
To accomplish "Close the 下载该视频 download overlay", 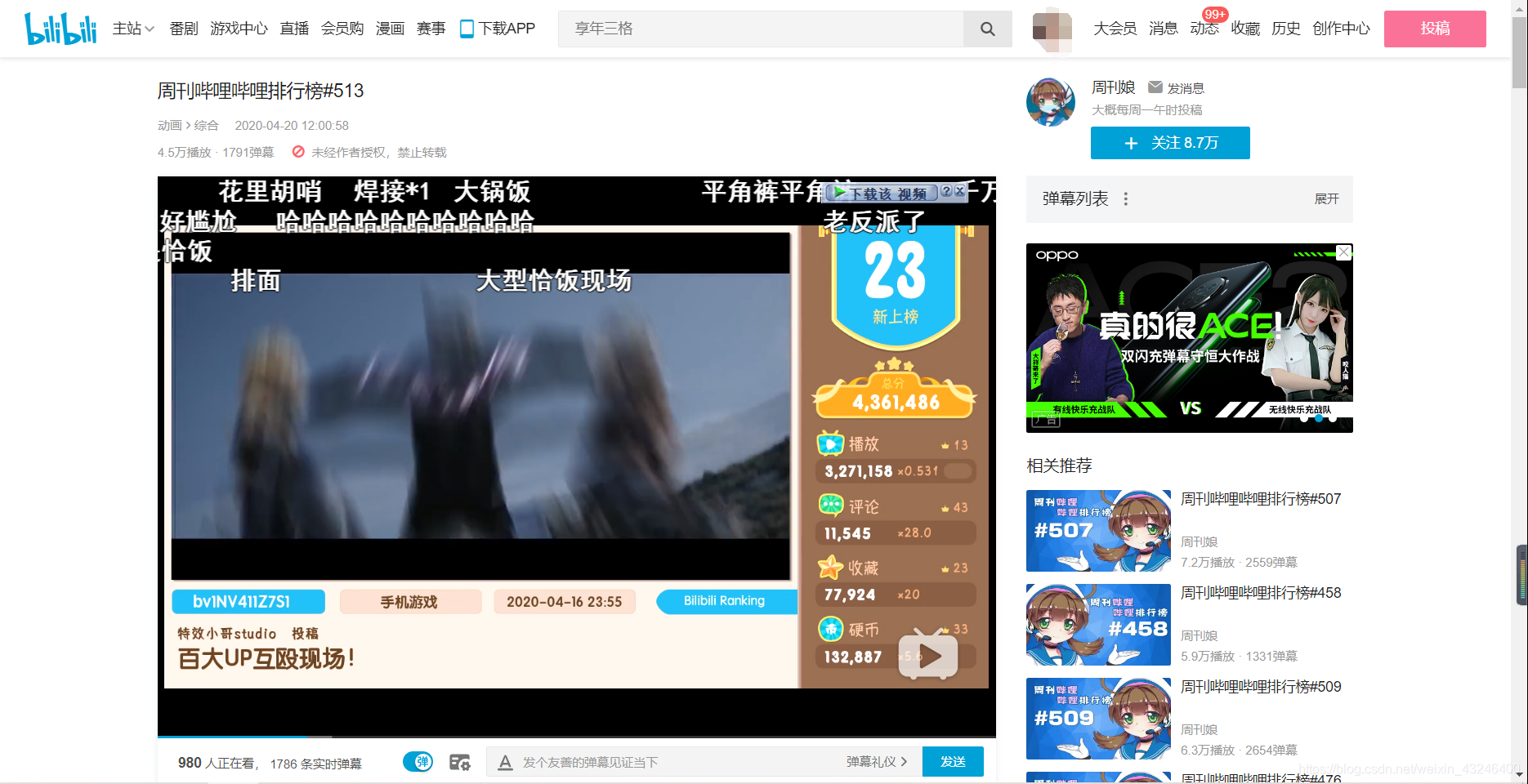I will tap(960, 191).
